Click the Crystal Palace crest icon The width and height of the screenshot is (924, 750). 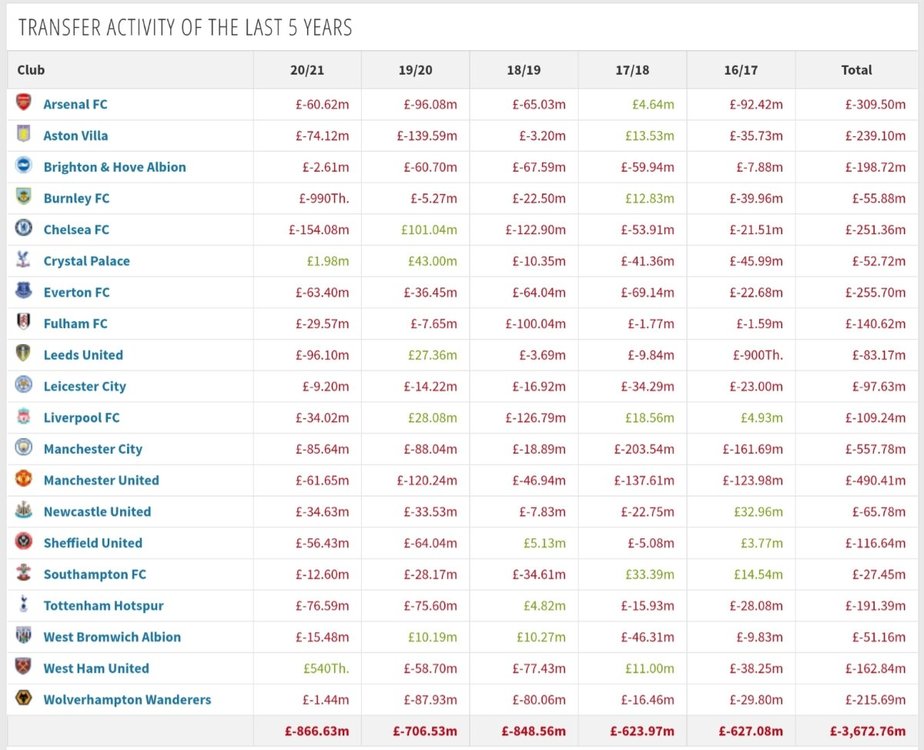(24, 259)
